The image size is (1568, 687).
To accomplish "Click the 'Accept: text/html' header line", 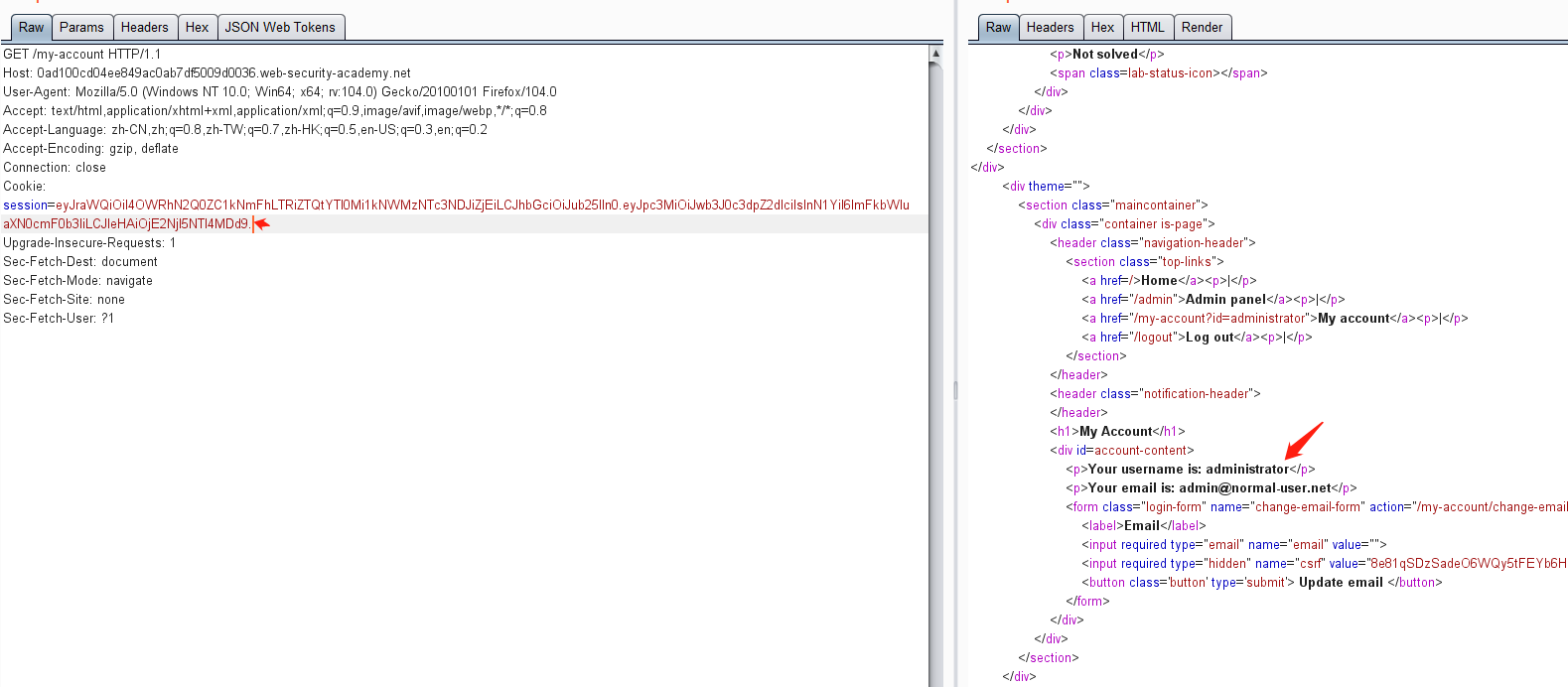I will (x=275, y=111).
